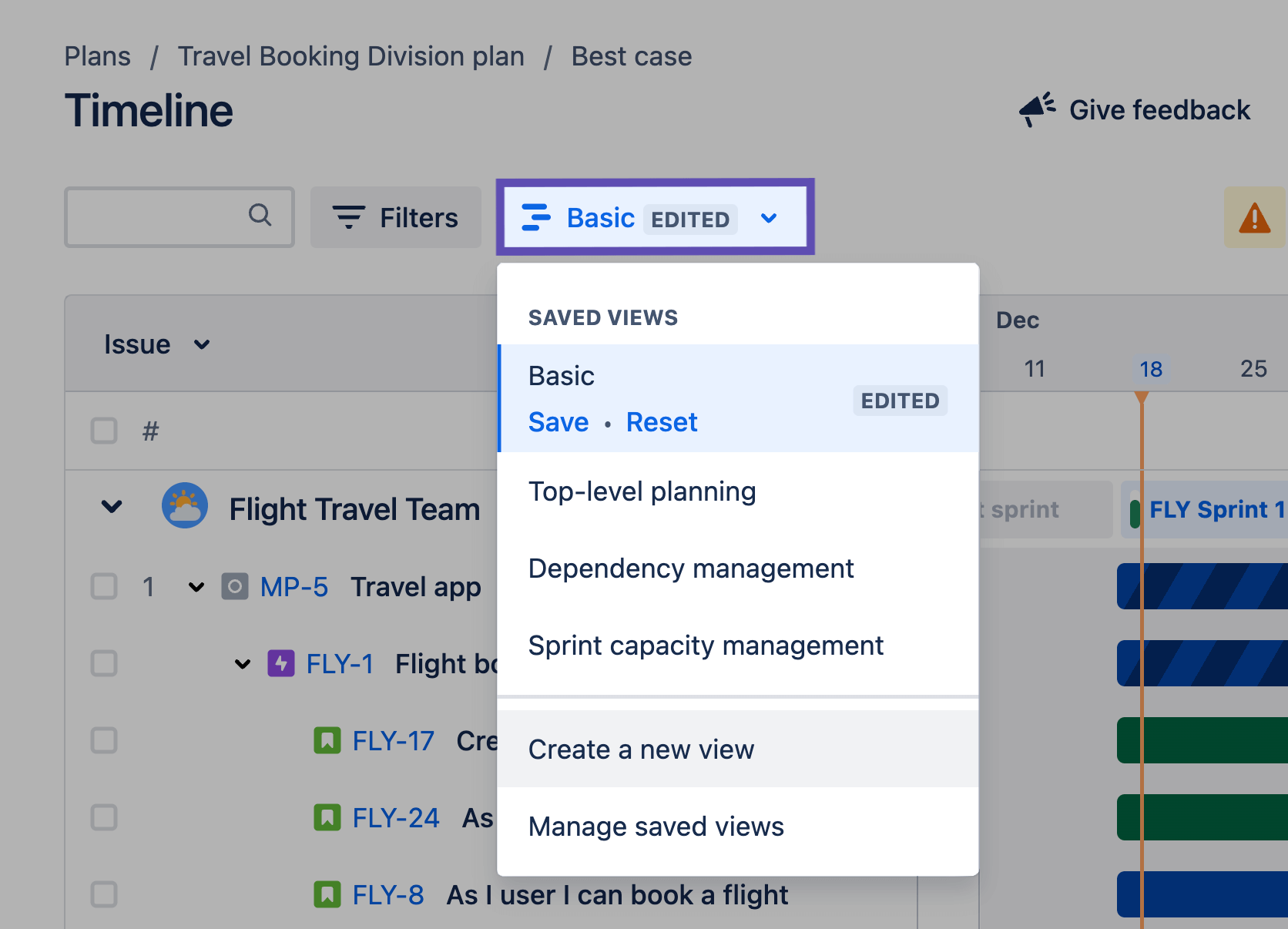Click the magnifying glass search icon

tap(260, 216)
